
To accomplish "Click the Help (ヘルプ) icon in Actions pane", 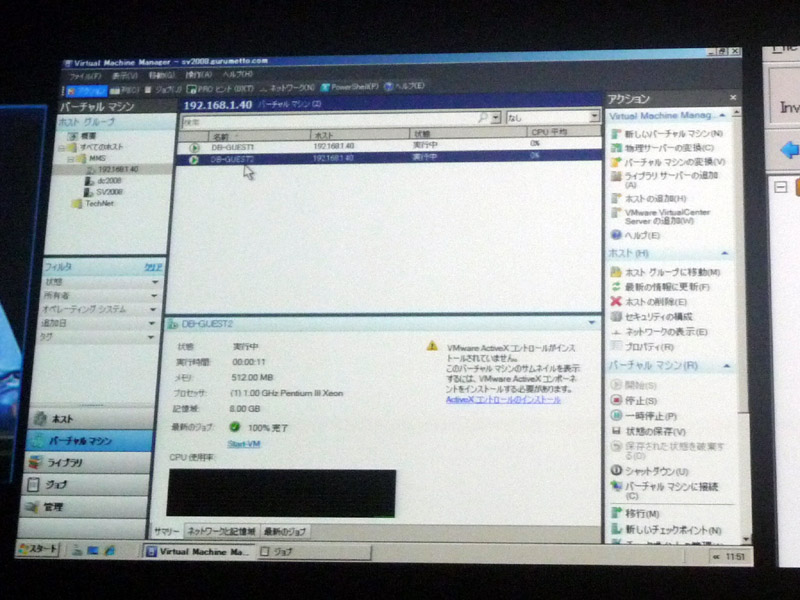I will (616, 235).
